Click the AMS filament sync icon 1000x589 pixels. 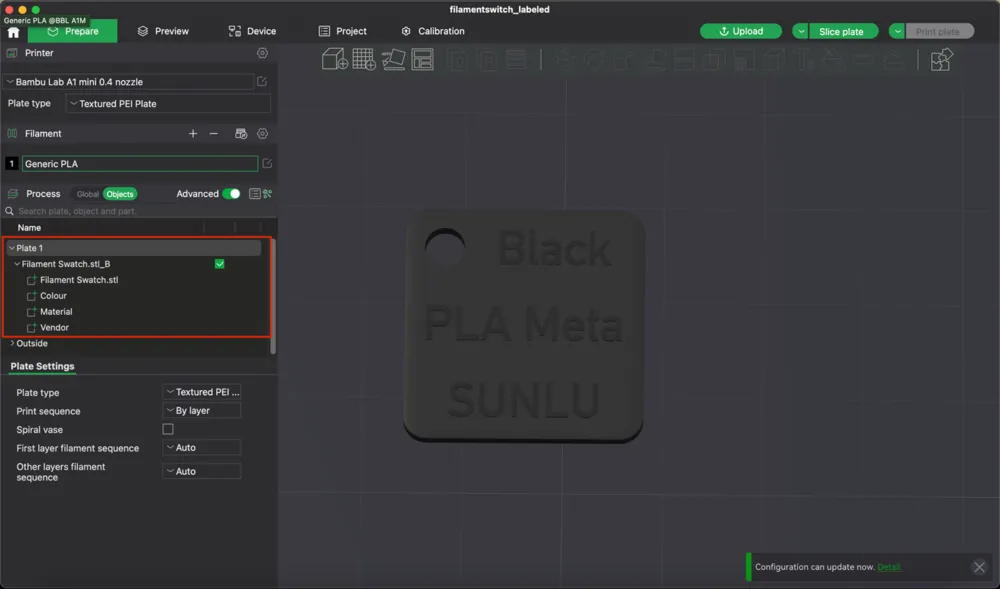pos(240,133)
